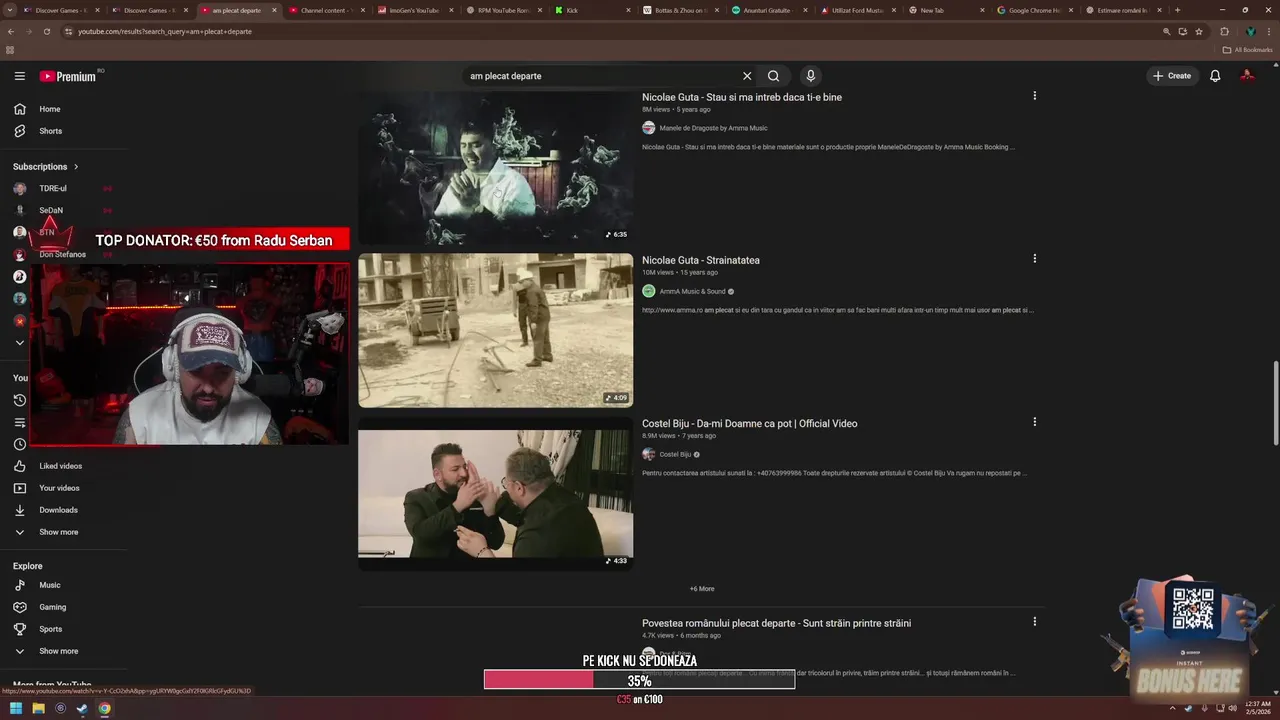
Task: Open options menu for Strainatatea video
Action: click(x=1034, y=258)
